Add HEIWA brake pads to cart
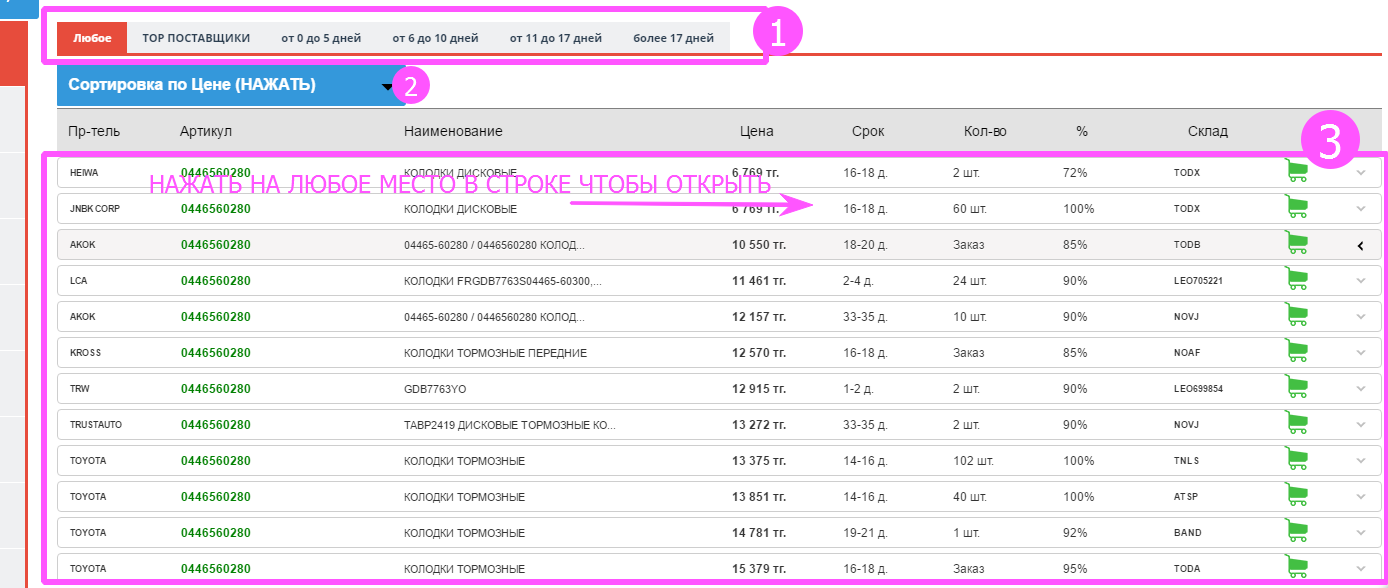Viewport: 1388px width, 588px height. (1296, 172)
